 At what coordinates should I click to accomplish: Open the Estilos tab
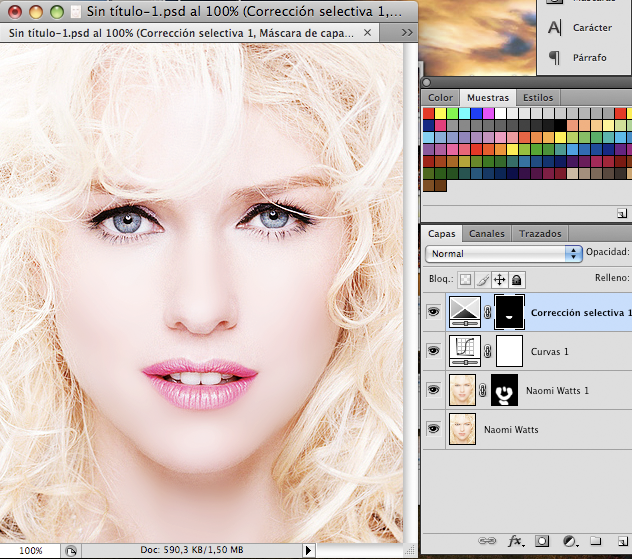[x=538, y=98]
